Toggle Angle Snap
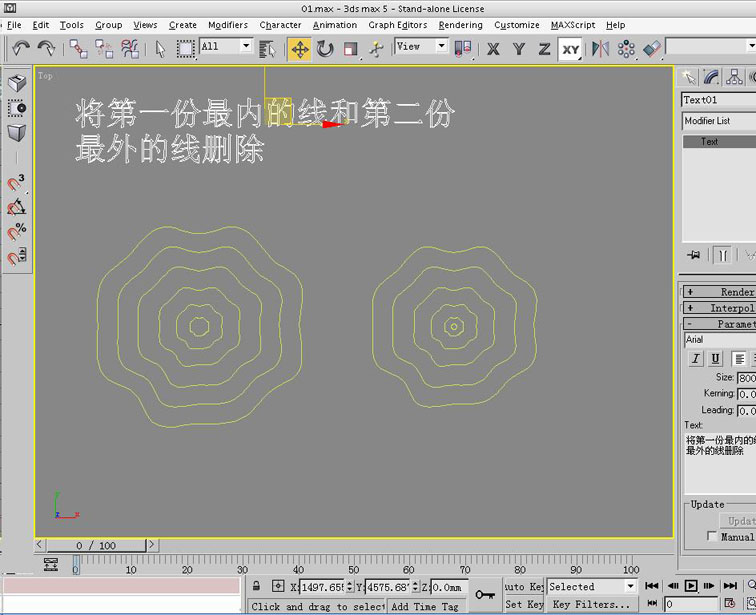756x615 pixels. (16, 207)
